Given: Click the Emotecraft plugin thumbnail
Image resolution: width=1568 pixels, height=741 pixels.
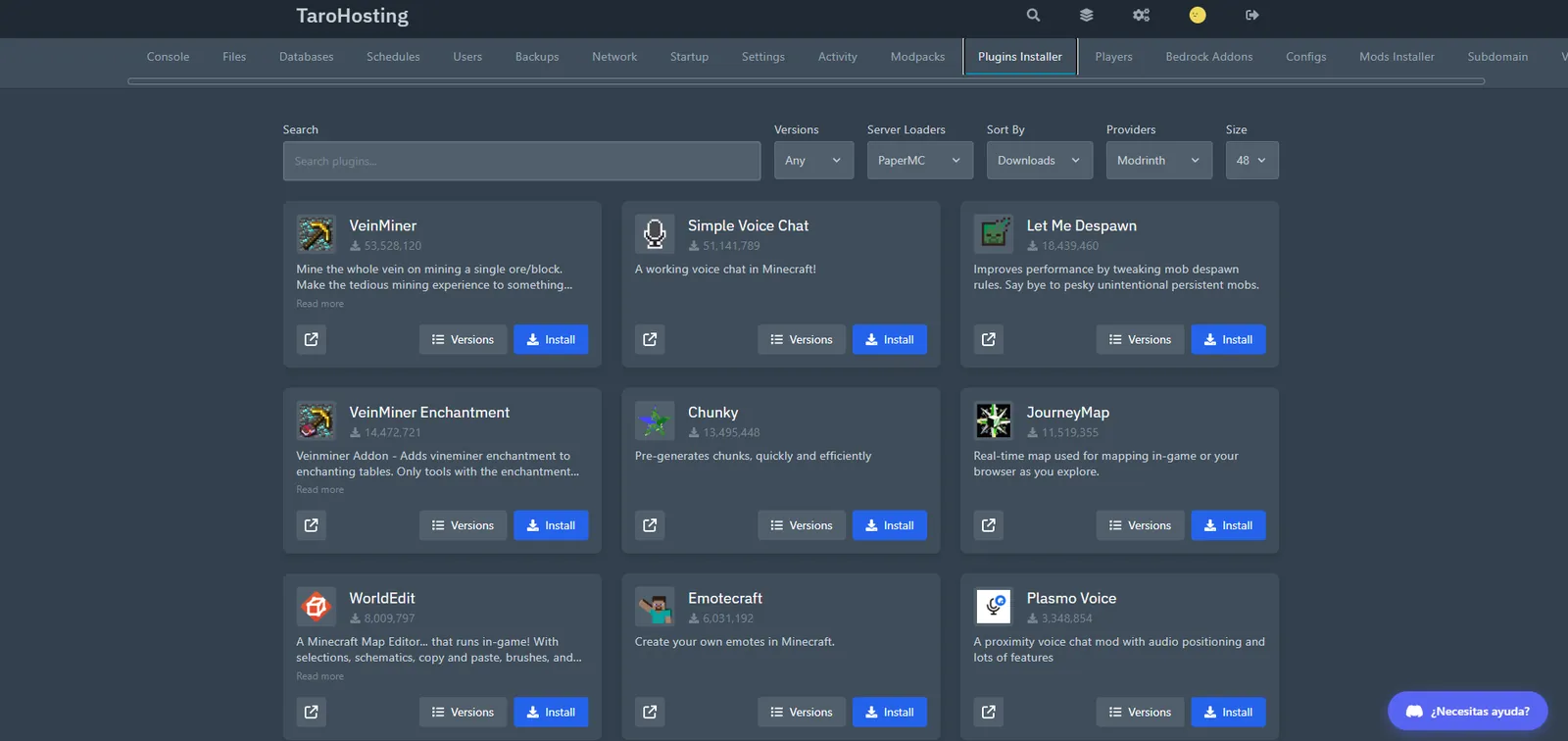Looking at the screenshot, I should 655,607.
